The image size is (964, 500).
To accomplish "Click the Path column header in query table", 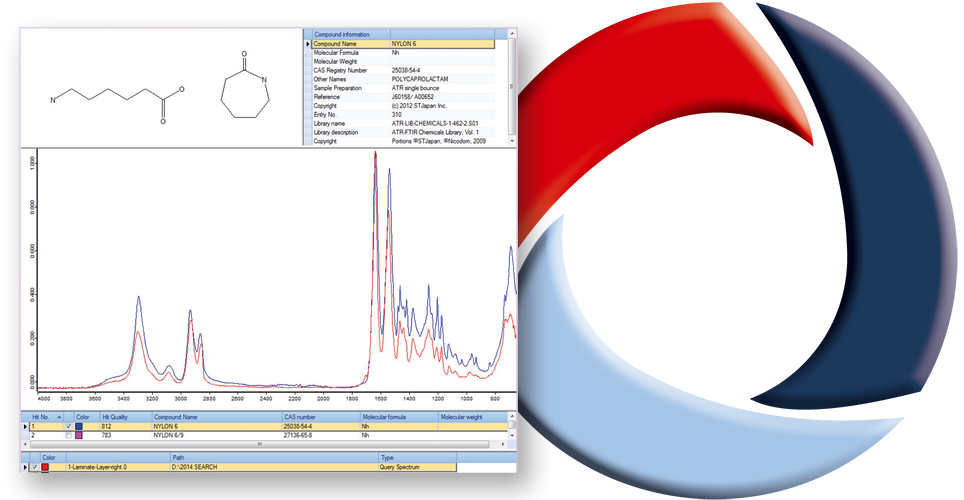I will [x=275, y=458].
